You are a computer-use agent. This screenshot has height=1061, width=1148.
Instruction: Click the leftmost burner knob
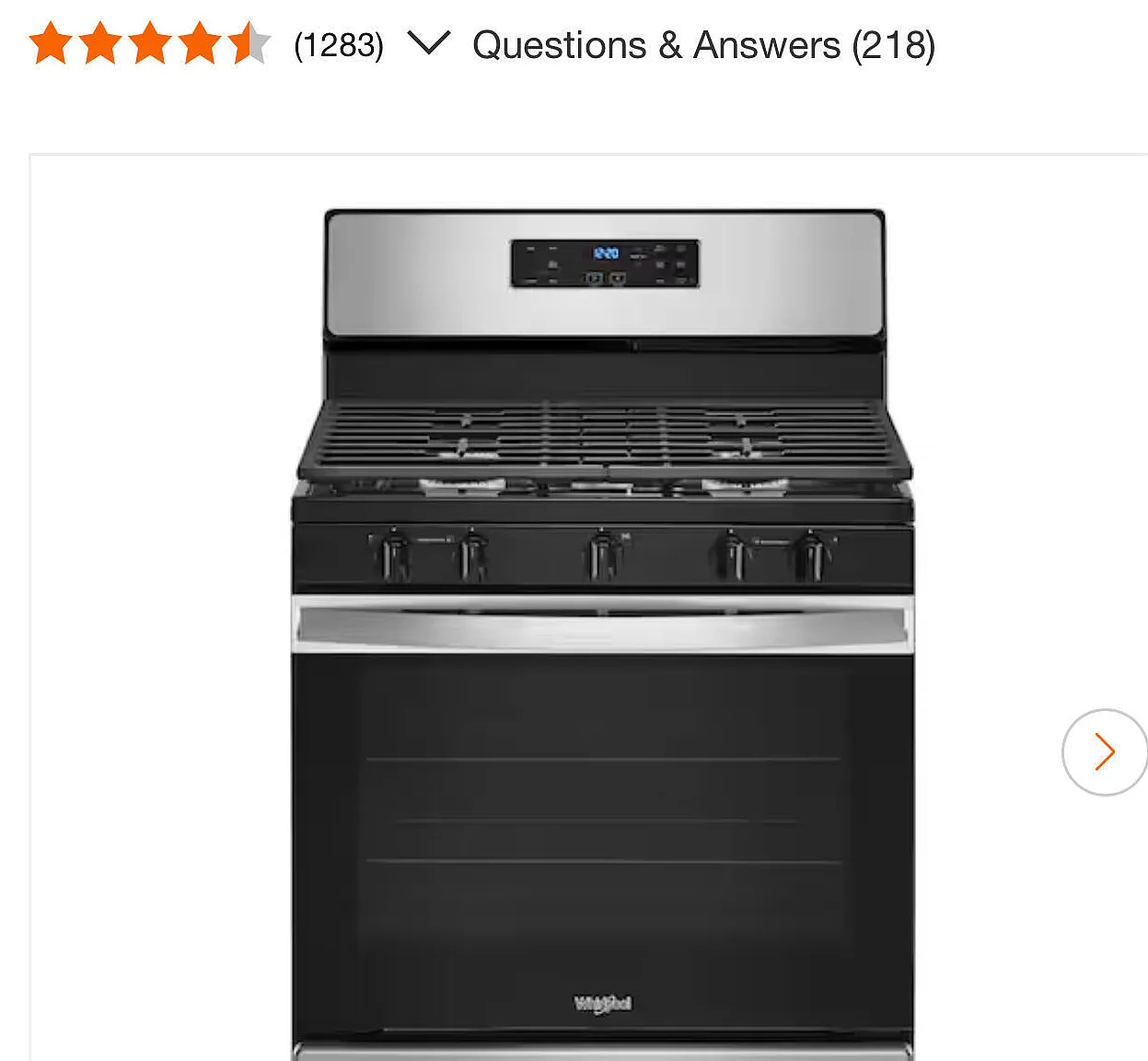tap(394, 555)
